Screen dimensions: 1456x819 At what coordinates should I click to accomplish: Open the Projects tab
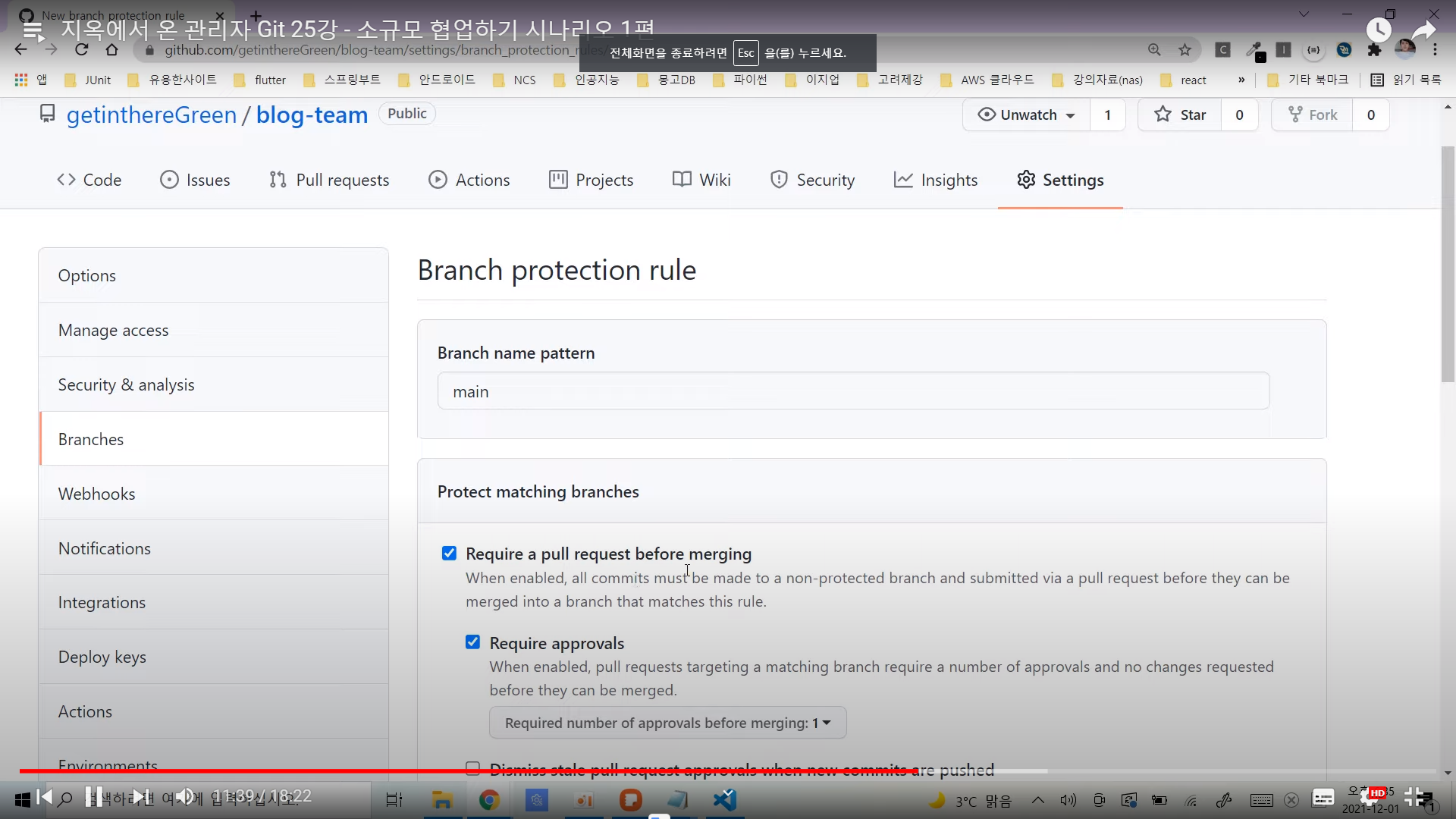coord(591,180)
